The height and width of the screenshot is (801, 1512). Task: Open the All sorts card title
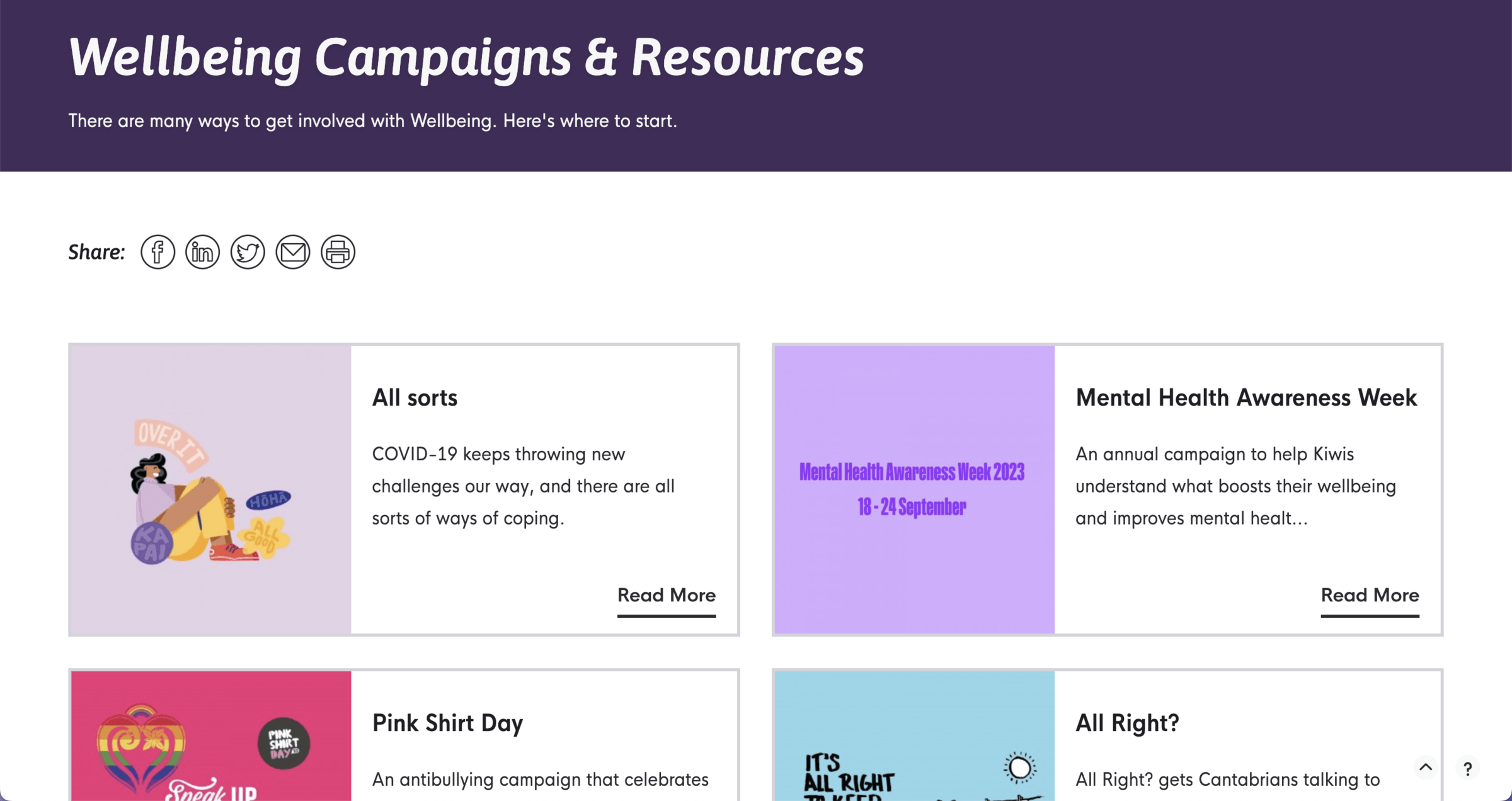coord(415,397)
